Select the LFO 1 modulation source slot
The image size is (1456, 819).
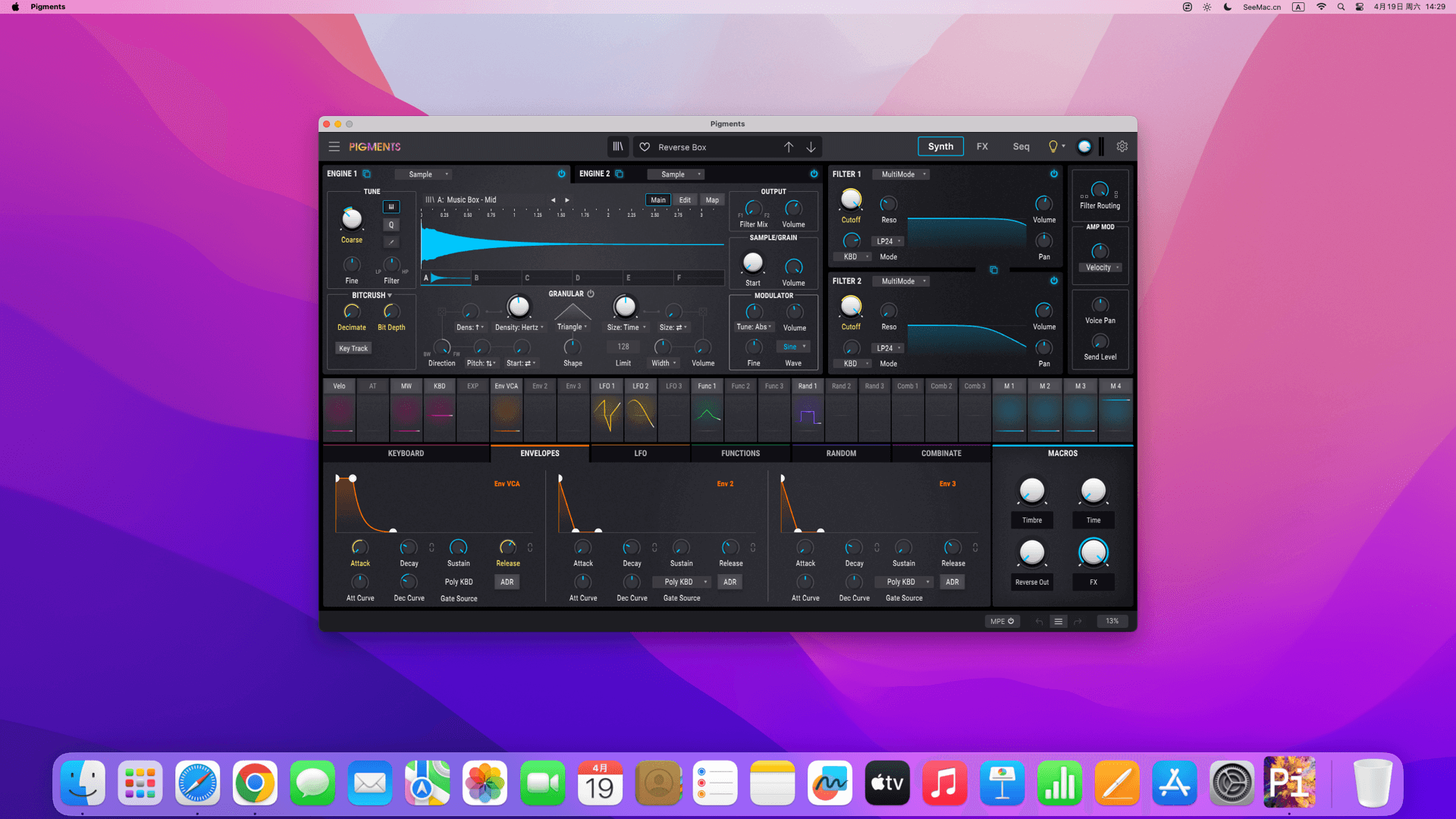607,410
